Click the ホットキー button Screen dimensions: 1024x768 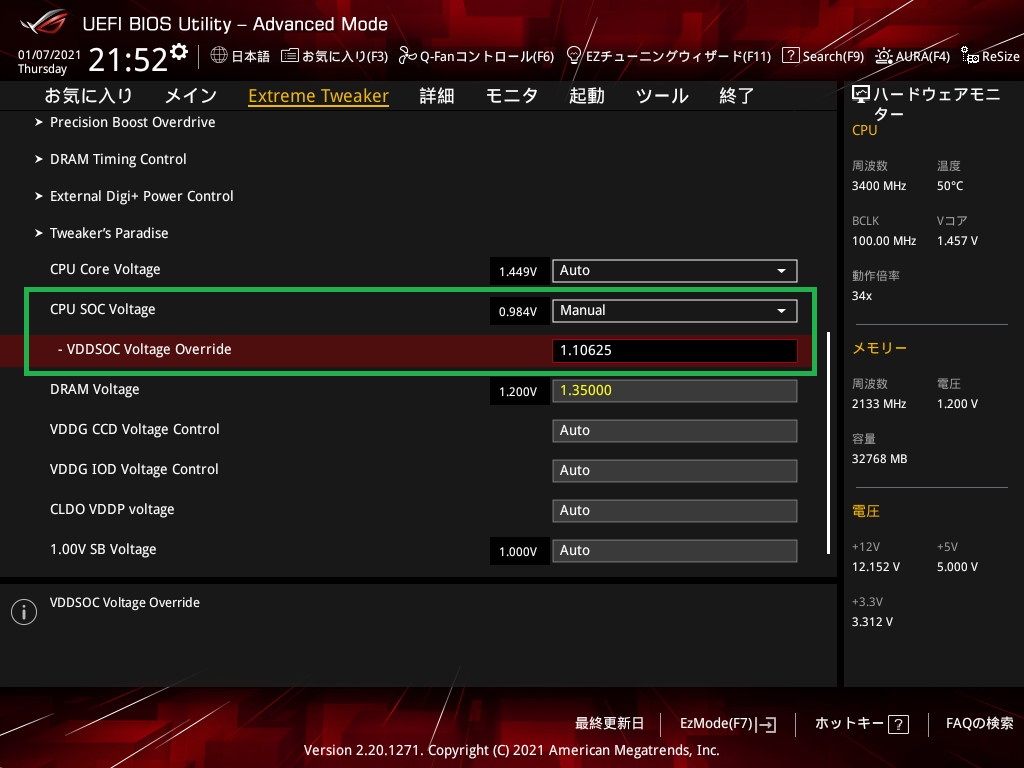click(x=861, y=724)
